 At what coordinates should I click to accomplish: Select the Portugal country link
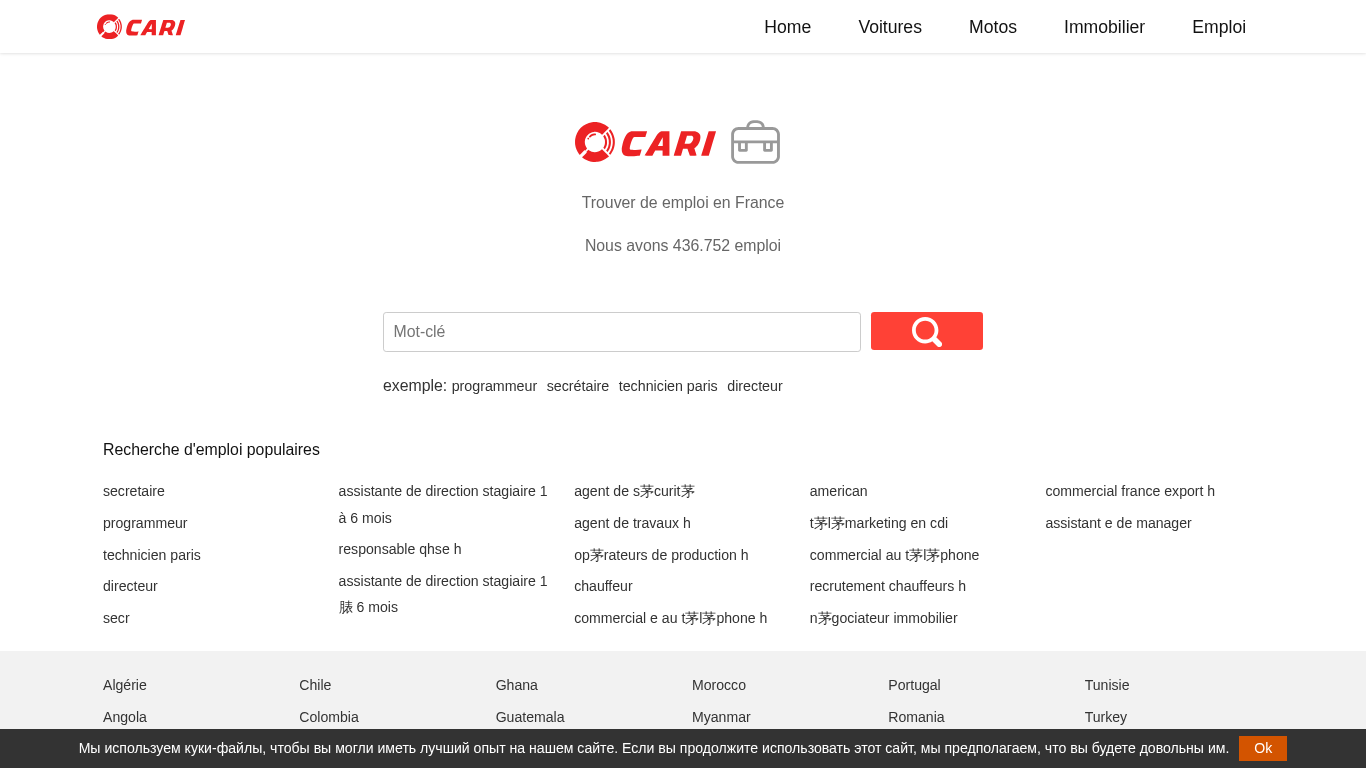point(914,685)
